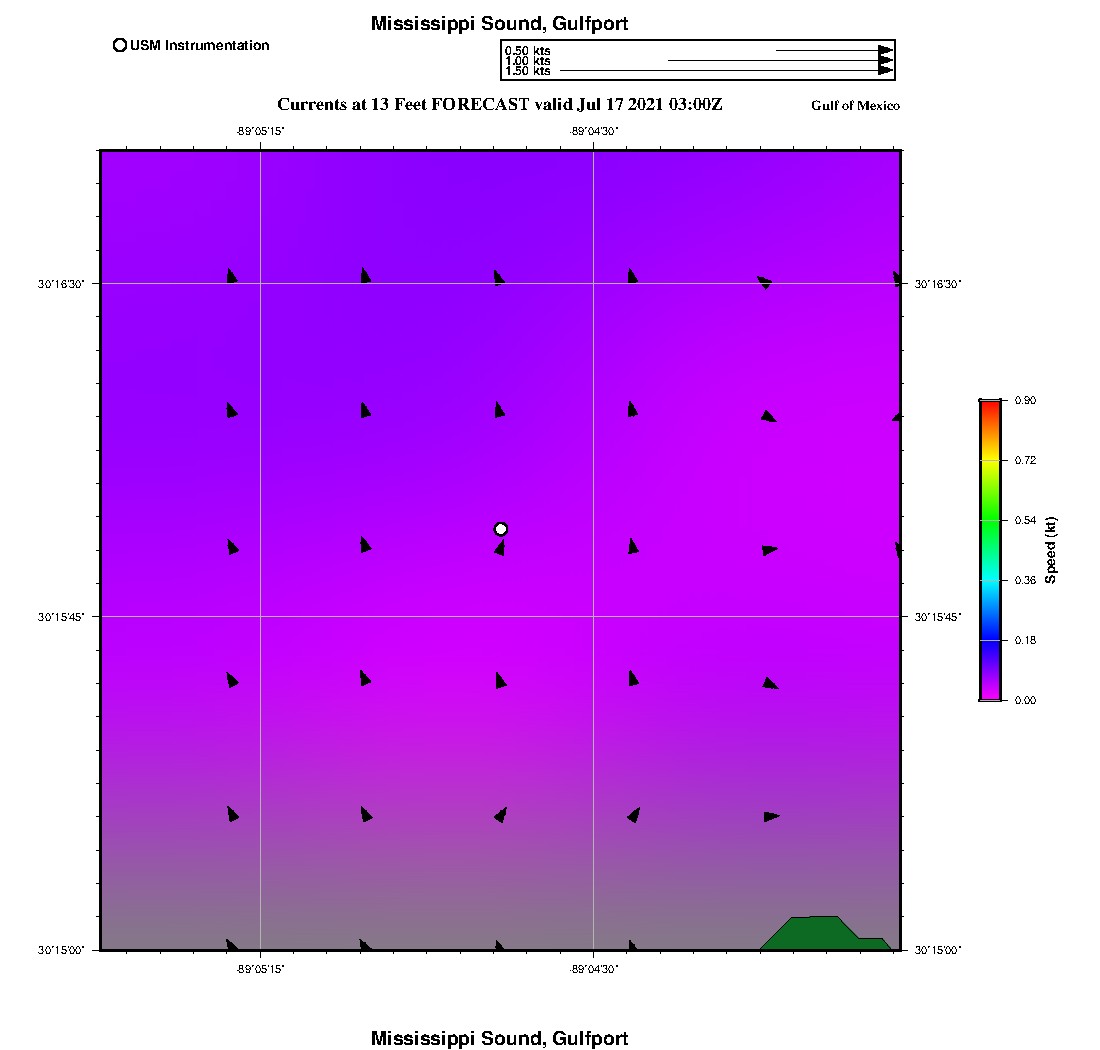Viewport: 1100px width, 1050px height.
Task: Click the top 'Mississippi Sound, Gulfport' title
Action: click(499, 24)
